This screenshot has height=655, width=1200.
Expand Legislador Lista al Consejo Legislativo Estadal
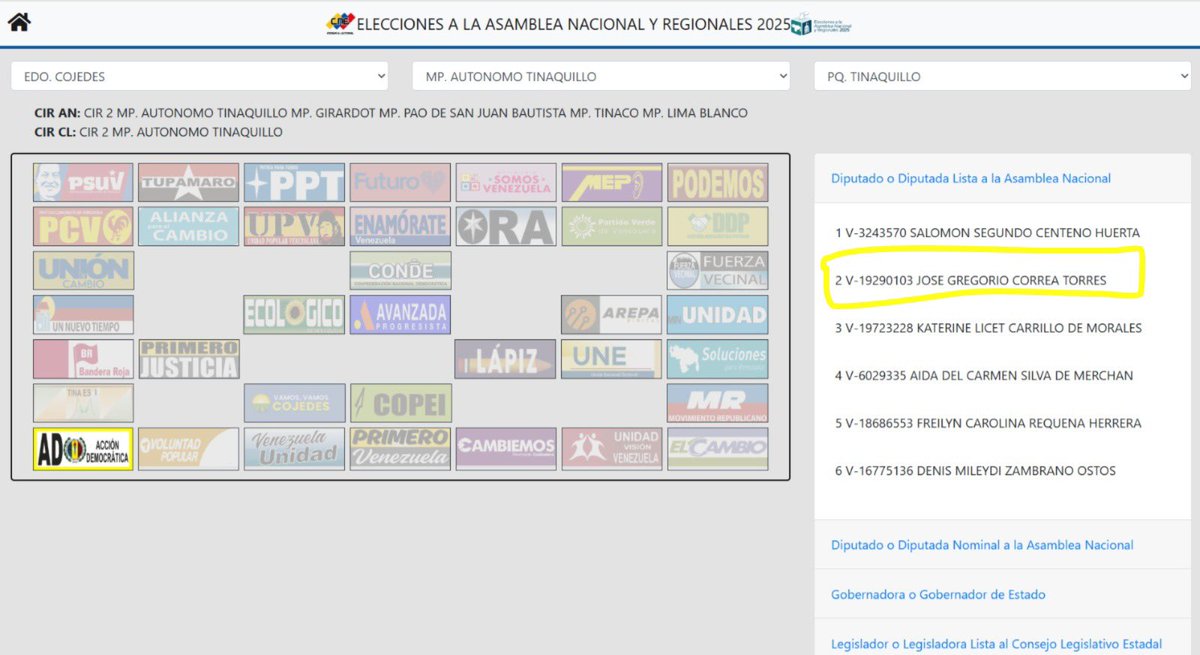[996, 643]
